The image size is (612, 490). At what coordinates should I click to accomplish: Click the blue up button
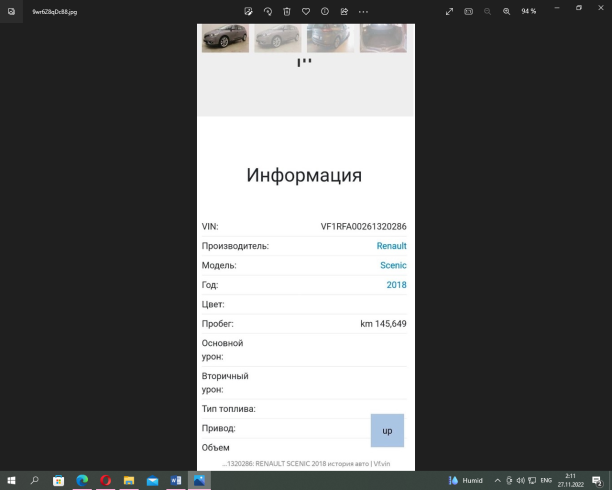[x=387, y=431]
